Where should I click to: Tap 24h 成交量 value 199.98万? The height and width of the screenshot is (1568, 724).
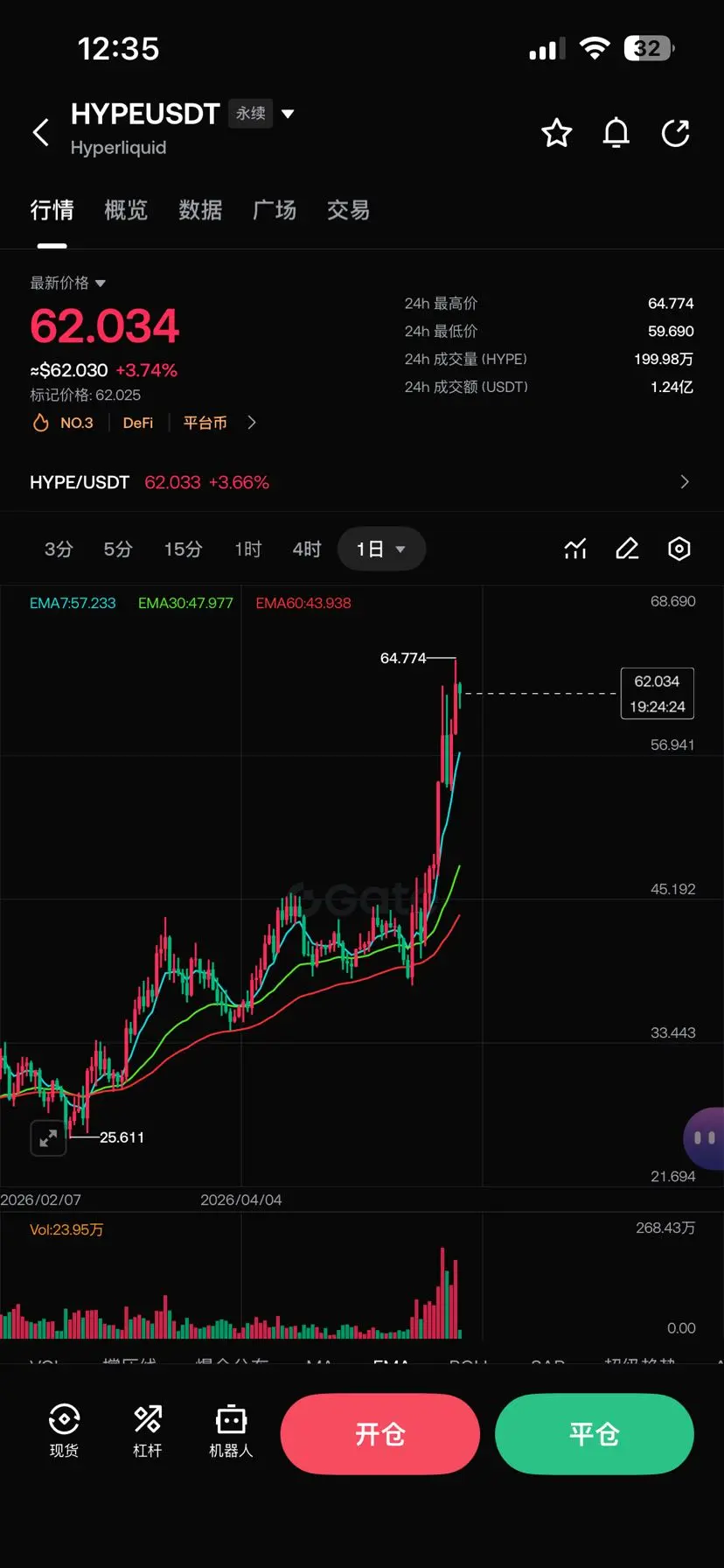point(664,360)
